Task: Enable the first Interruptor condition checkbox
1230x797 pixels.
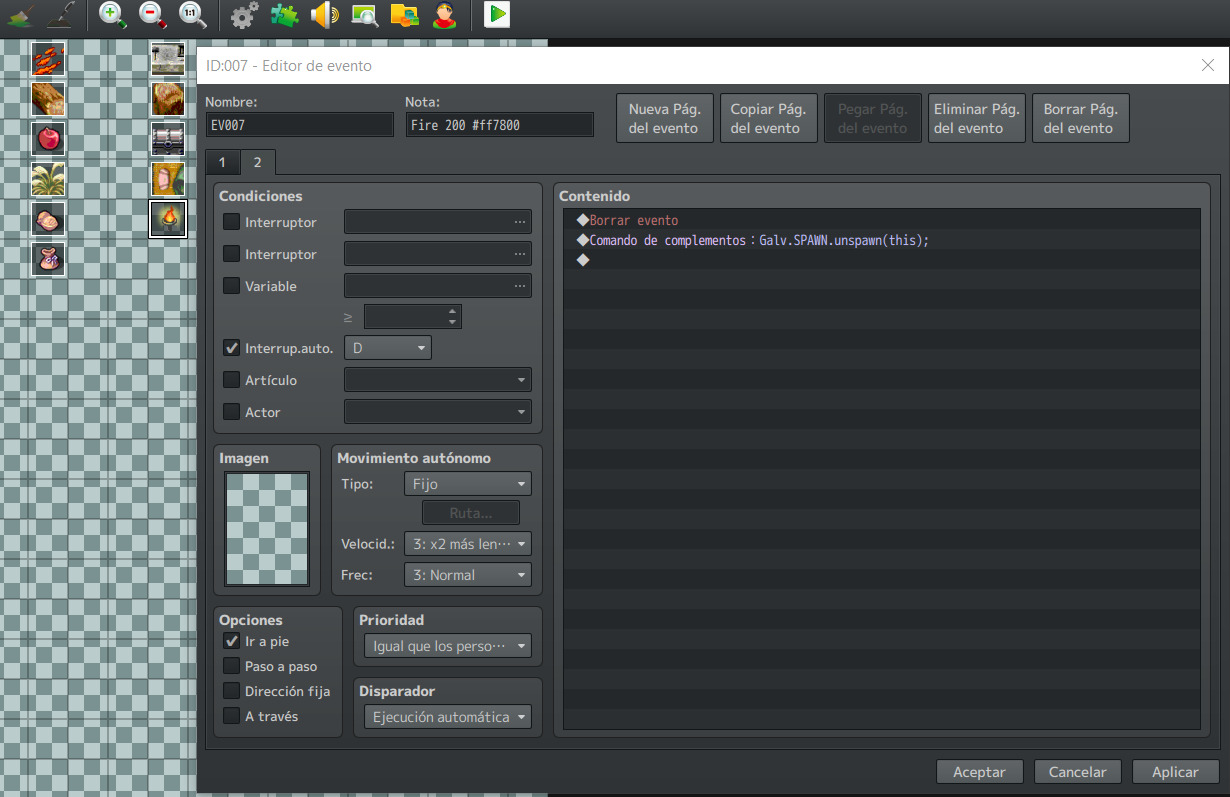Action: coord(231,222)
